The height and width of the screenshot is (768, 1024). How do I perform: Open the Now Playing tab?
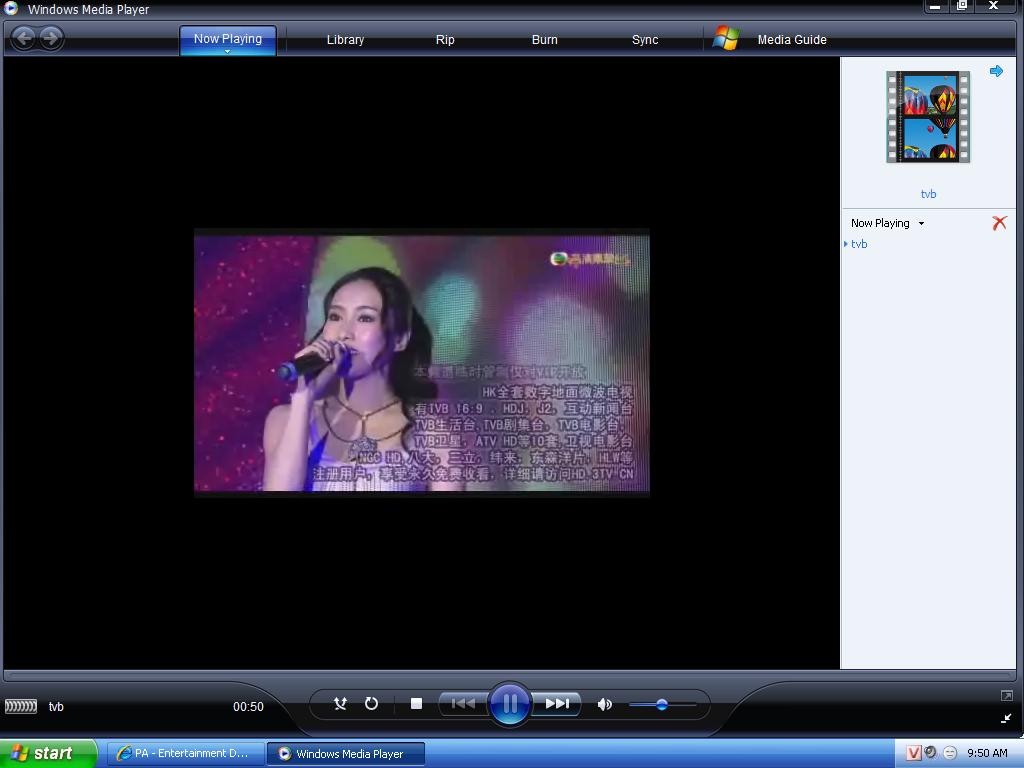coord(227,39)
